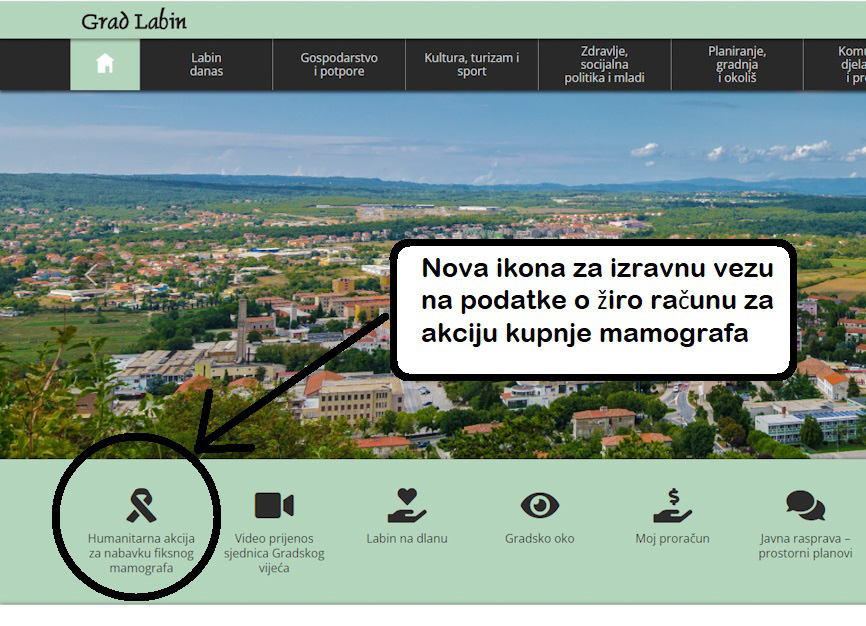Click the speech bubbles icon
Screen dimensions: 866x626
[x=805, y=505]
